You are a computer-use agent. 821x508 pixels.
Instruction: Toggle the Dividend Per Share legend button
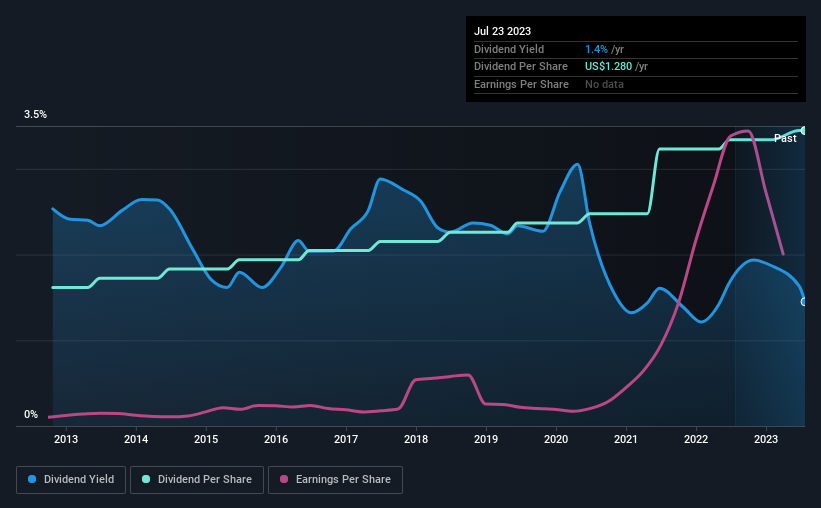click(197, 480)
